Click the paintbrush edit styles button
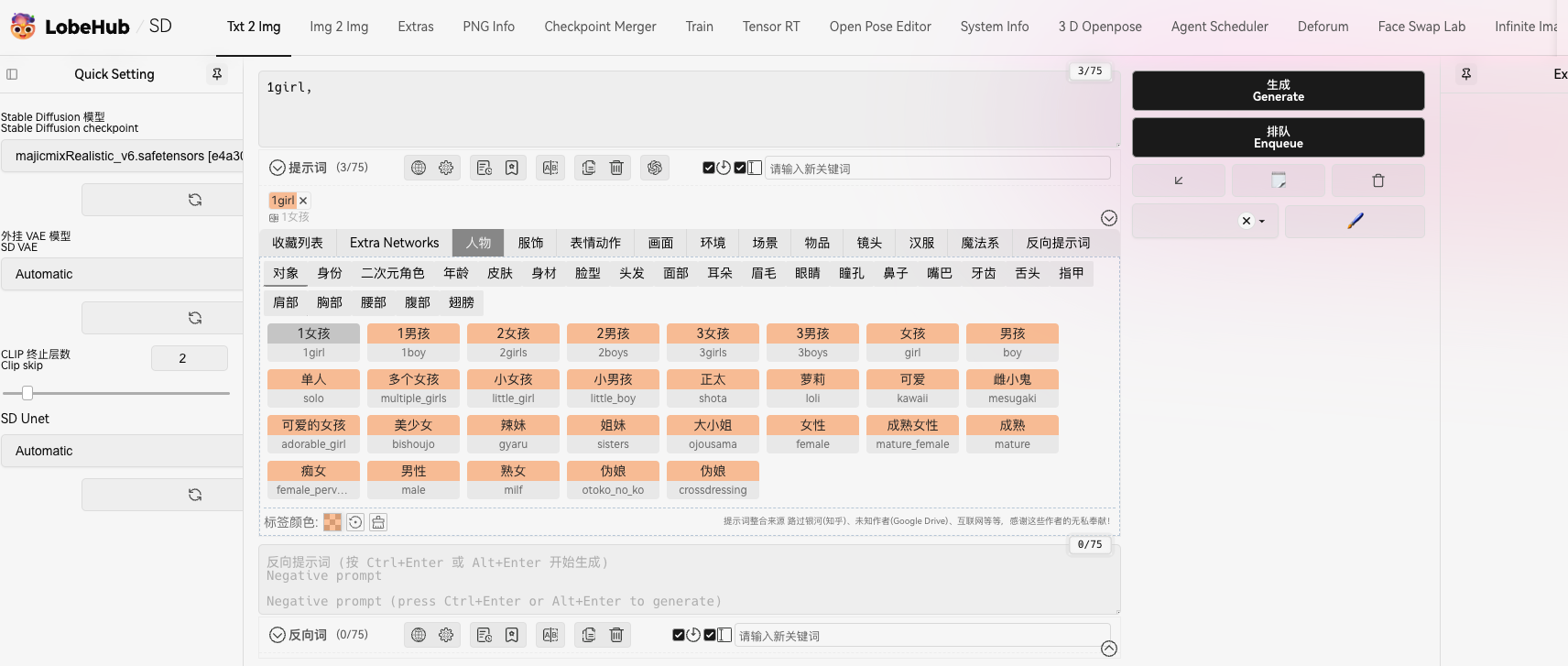This screenshot has height=666, width=1568. [x=1355, y=221]
